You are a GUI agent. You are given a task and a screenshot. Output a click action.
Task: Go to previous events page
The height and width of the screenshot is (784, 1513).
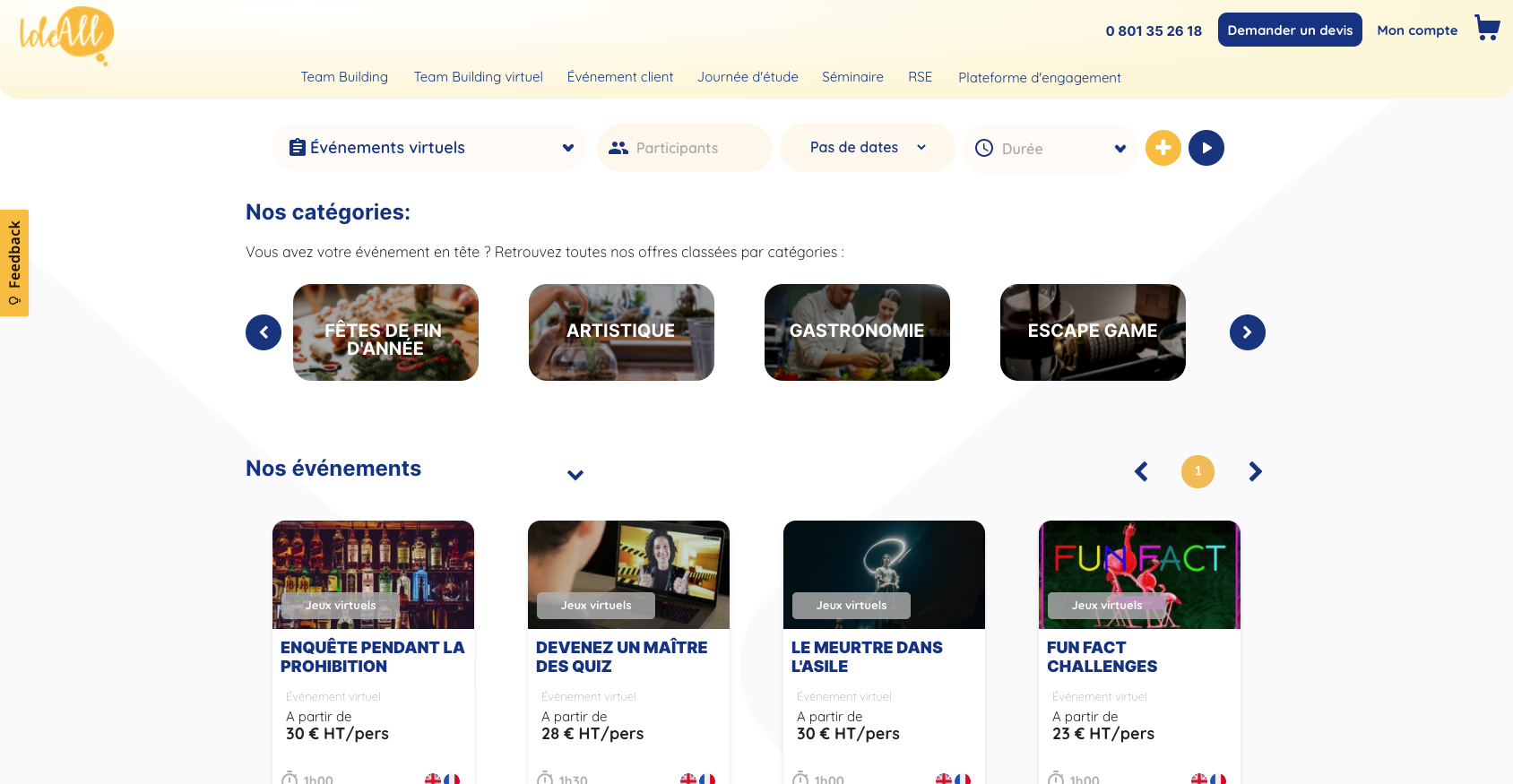point(1141,471)
